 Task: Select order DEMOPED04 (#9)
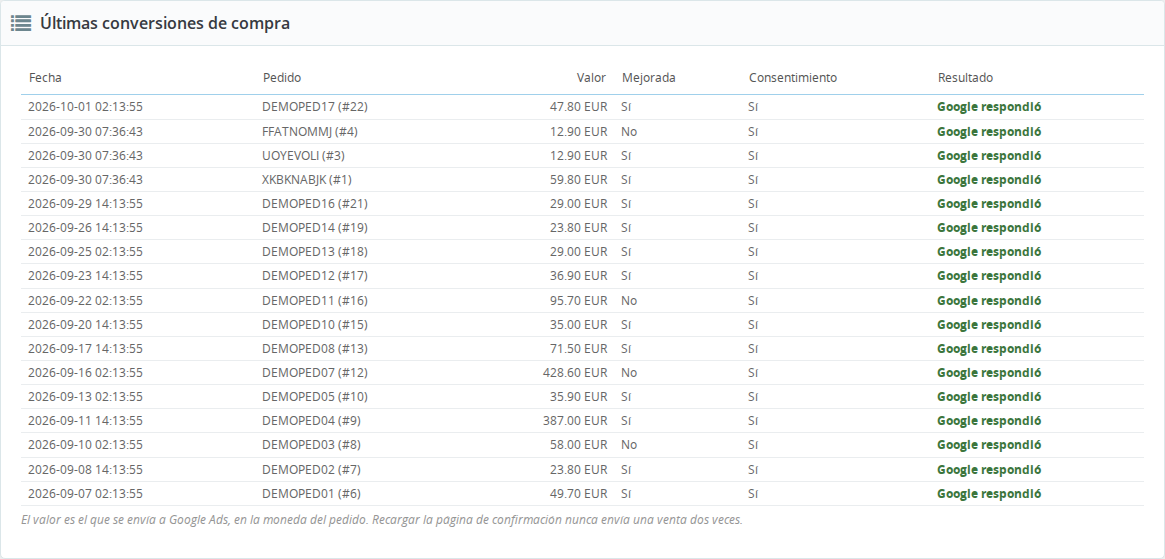(x=312, y=420)
